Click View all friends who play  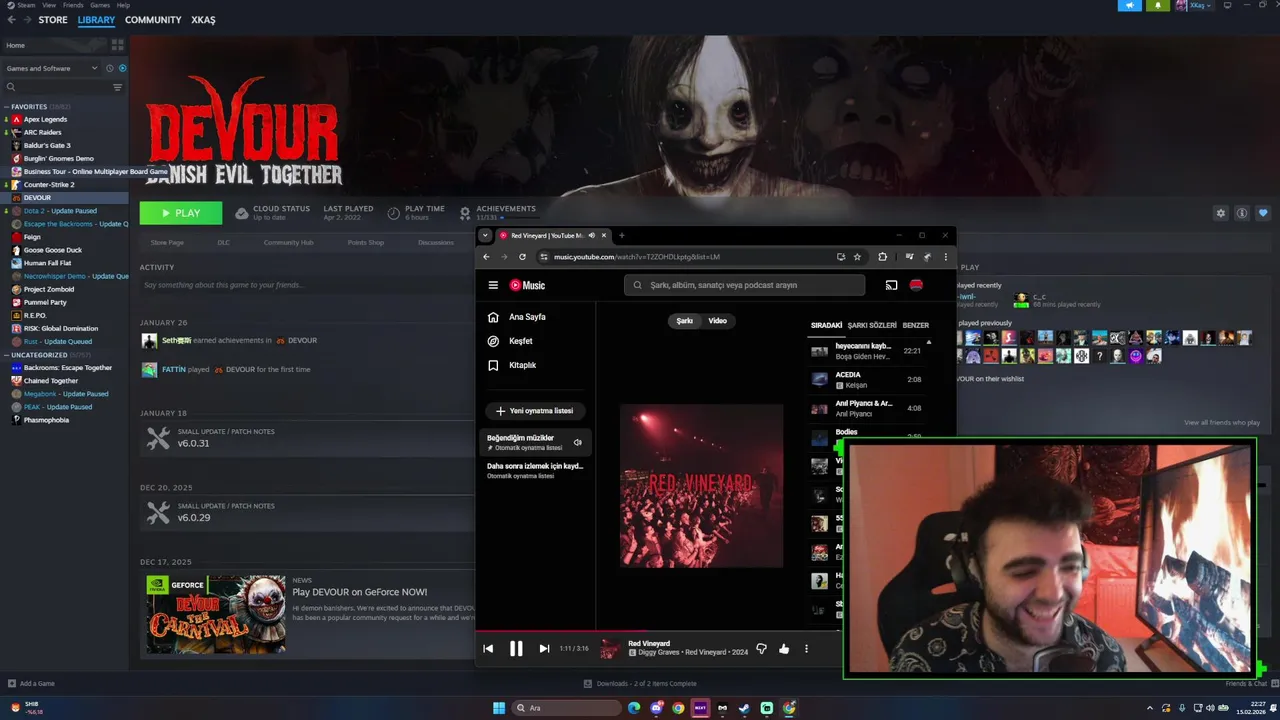[1222, 423]
